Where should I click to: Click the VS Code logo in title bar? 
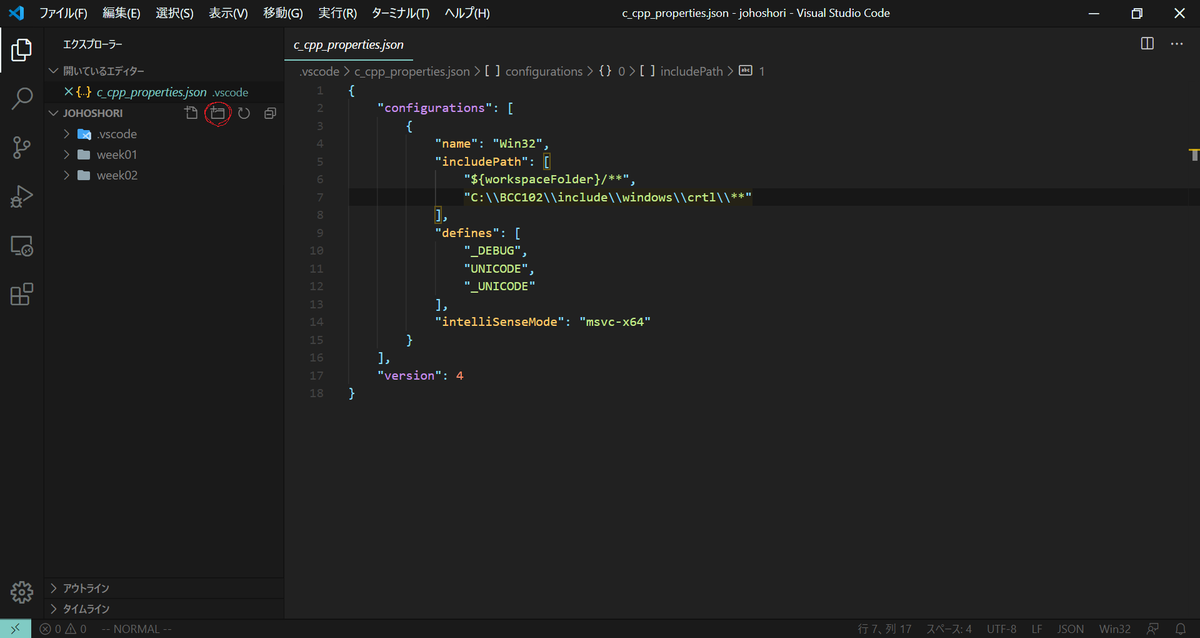click(x=15, y=13)
